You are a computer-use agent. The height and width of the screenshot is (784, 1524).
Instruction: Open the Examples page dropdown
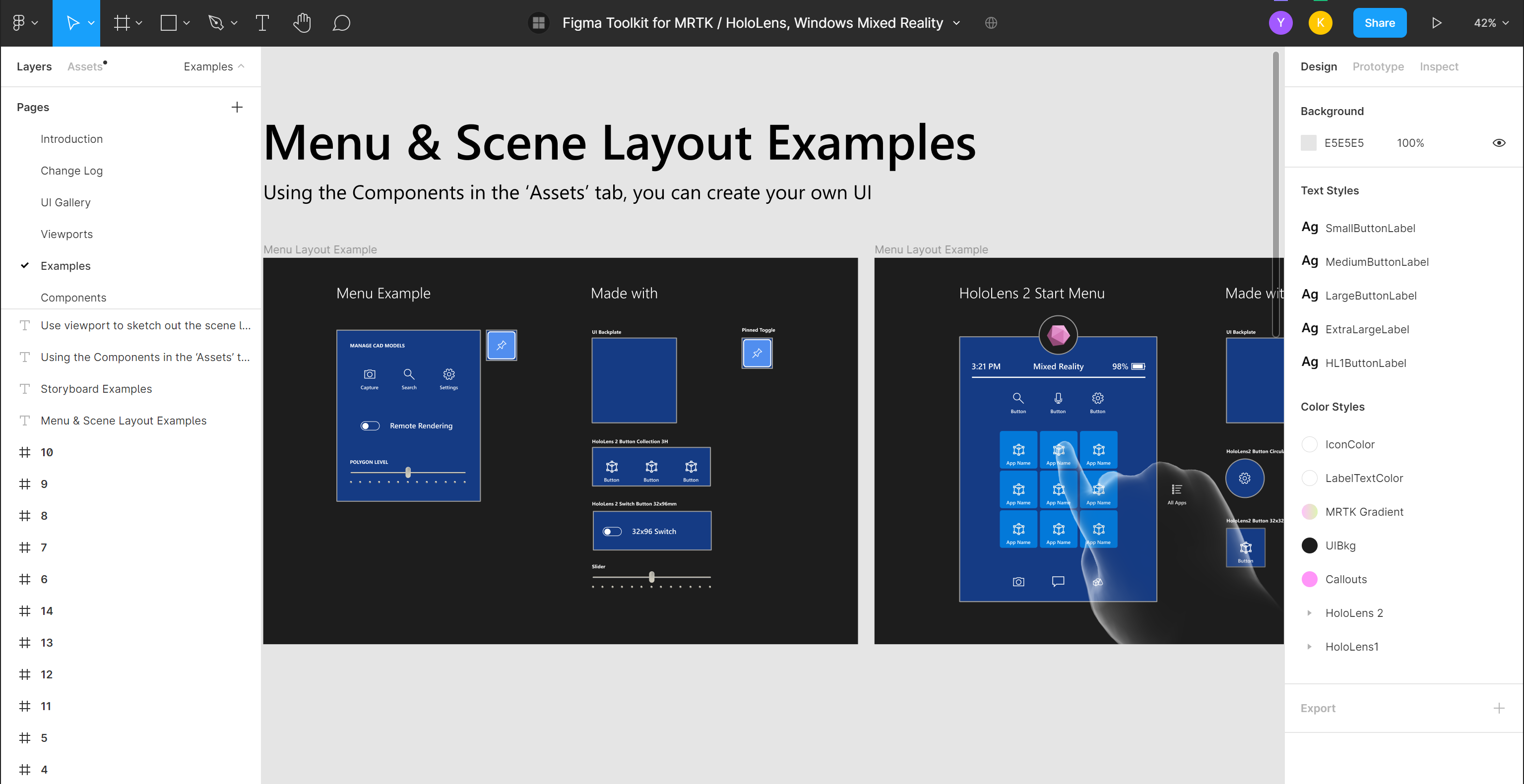(x=214, y=67)
